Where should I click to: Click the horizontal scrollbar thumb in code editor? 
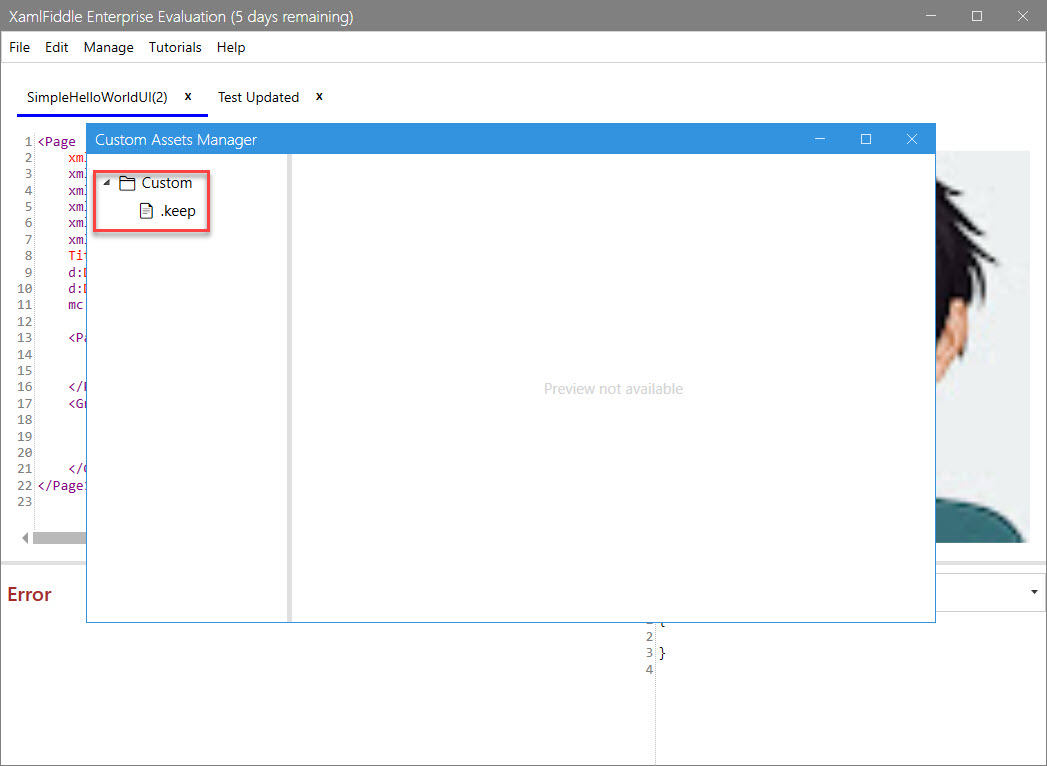[59, 538]
